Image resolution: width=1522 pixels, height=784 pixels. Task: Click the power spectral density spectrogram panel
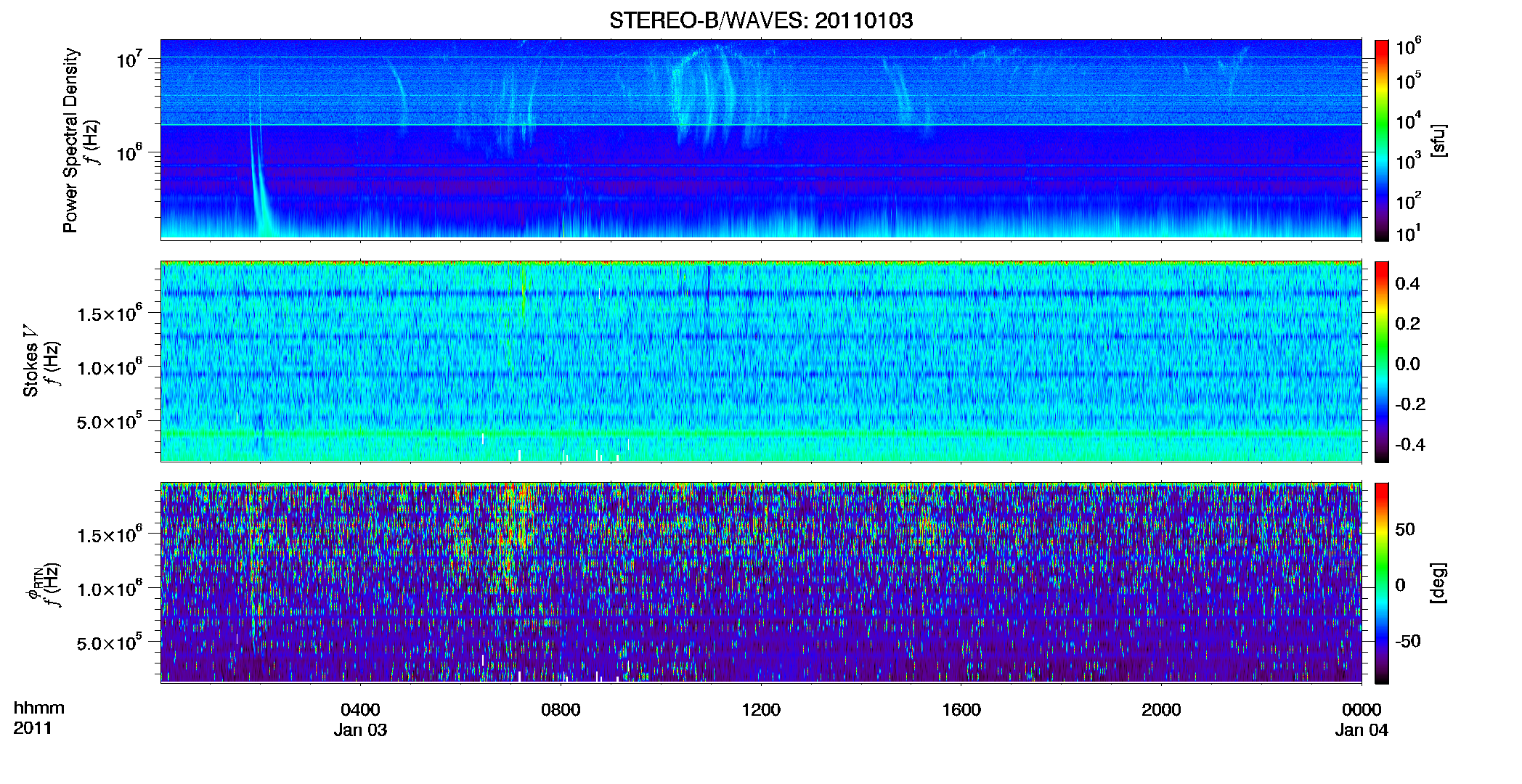(x=761, y=139)
